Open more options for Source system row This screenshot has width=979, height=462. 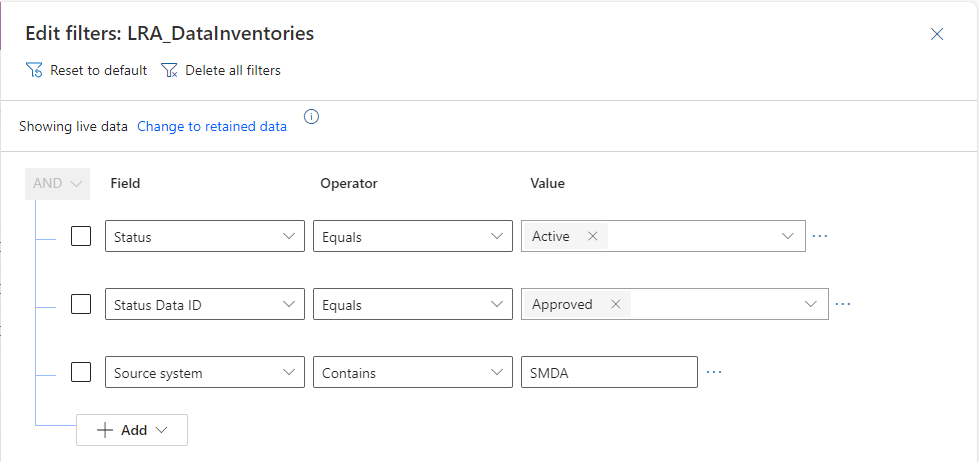[x=714, y=372]
